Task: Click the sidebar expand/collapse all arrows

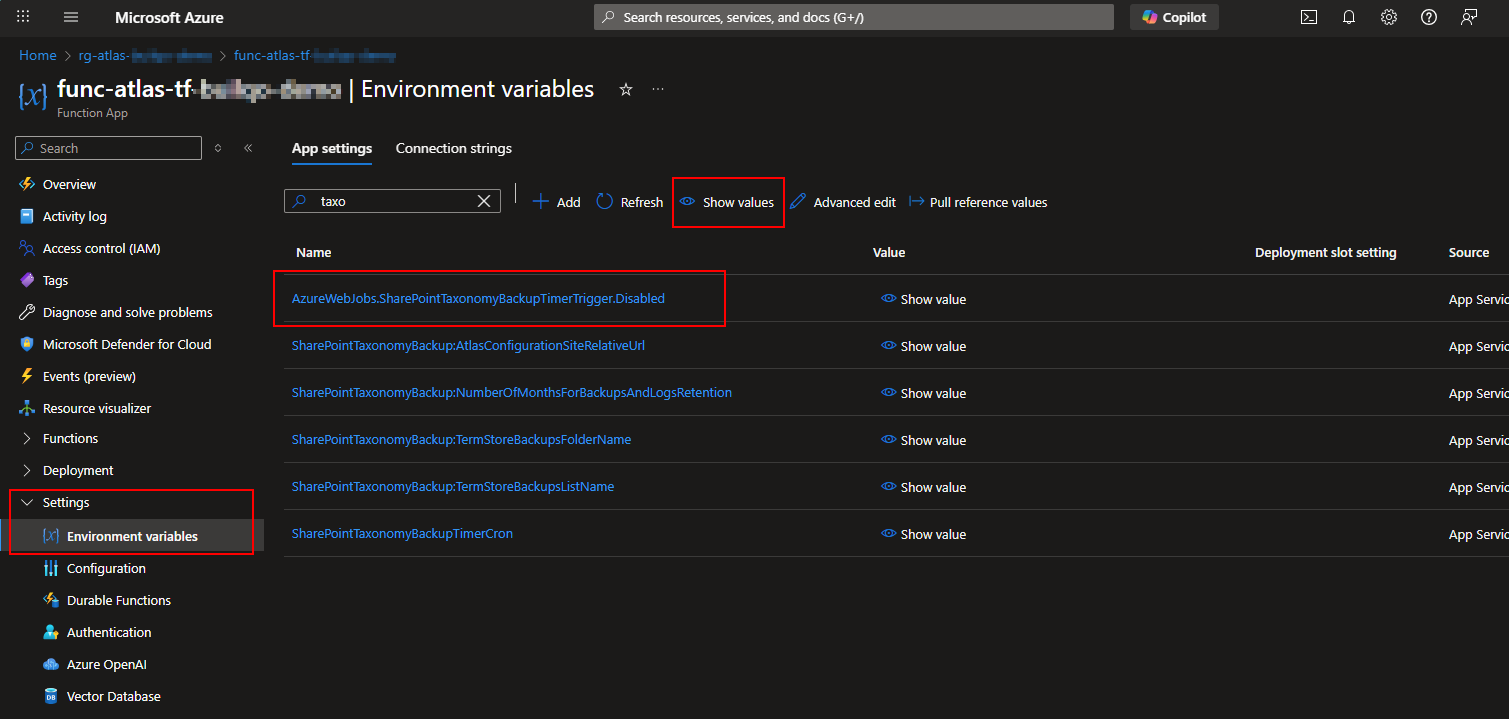Action: click(x=219, y=148)
